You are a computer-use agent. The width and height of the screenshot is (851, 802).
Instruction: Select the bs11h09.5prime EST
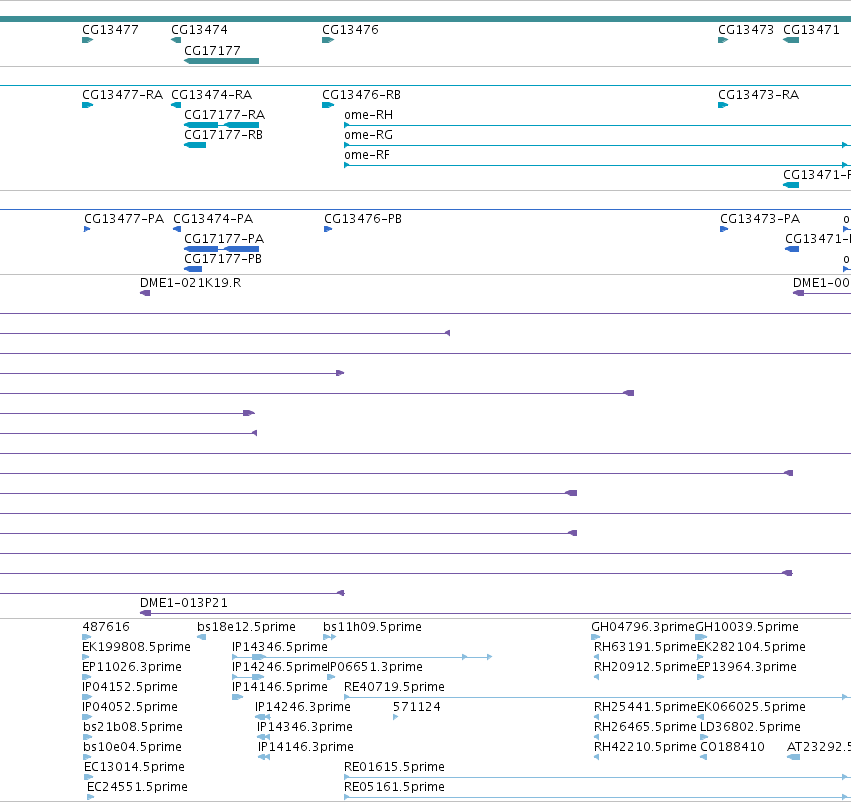pos(372,627)
